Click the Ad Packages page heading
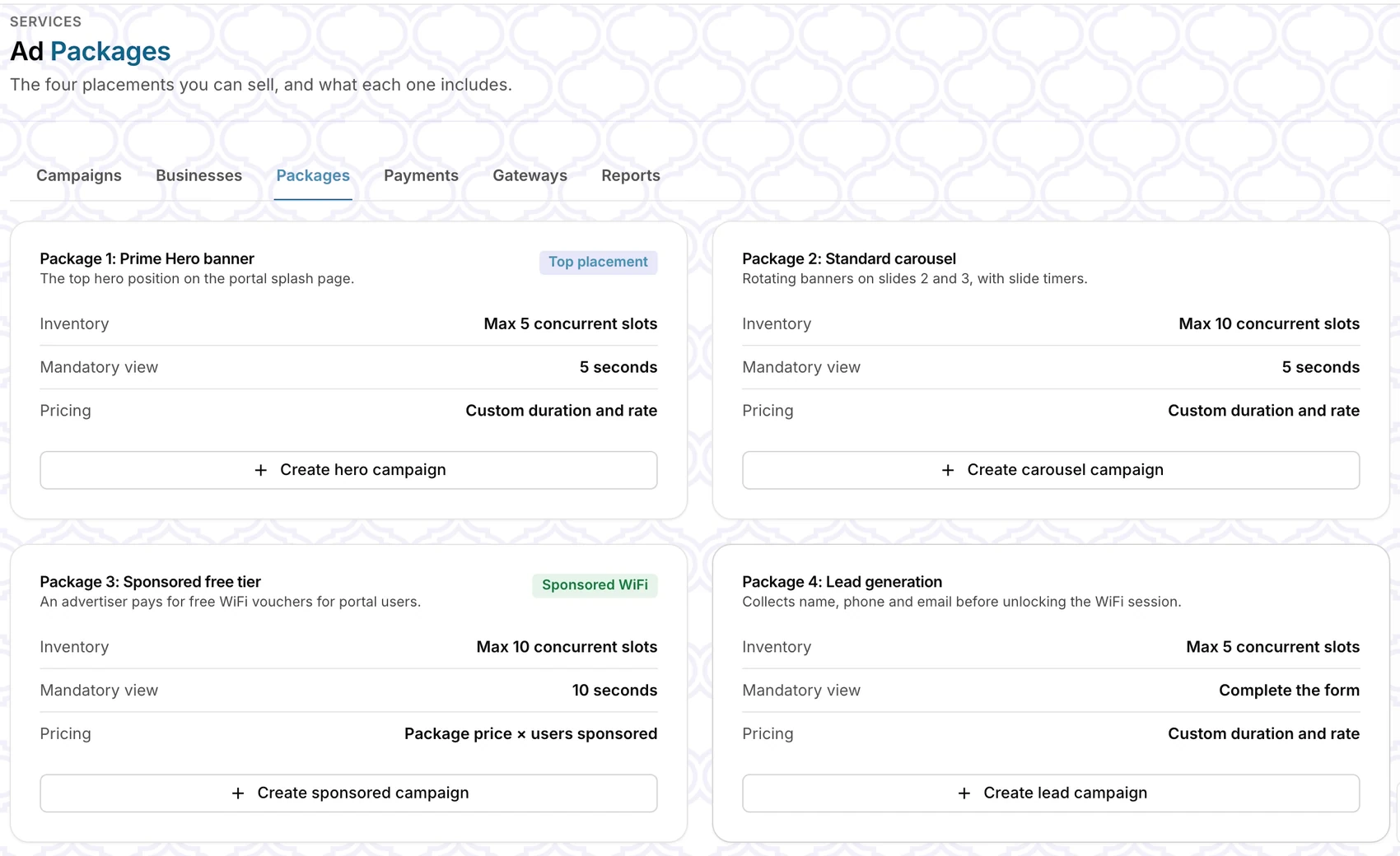 pos(91,51)
